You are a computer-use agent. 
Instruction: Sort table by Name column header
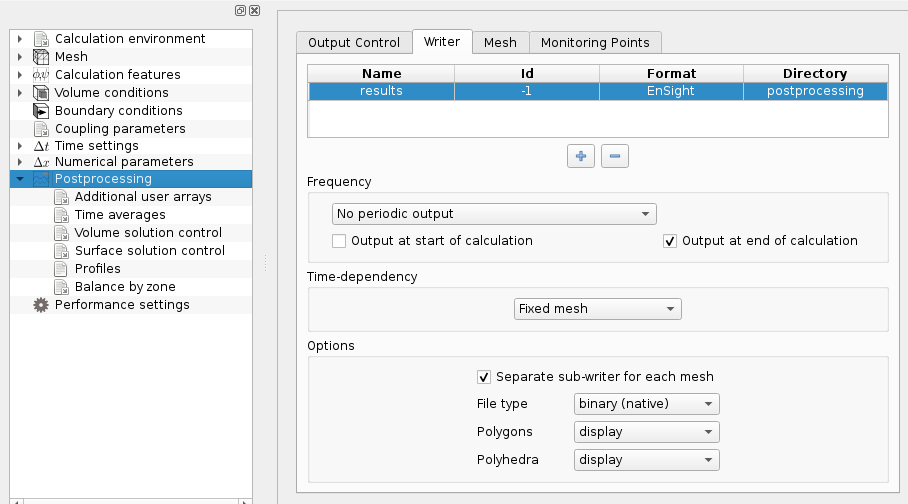(381, 74)
